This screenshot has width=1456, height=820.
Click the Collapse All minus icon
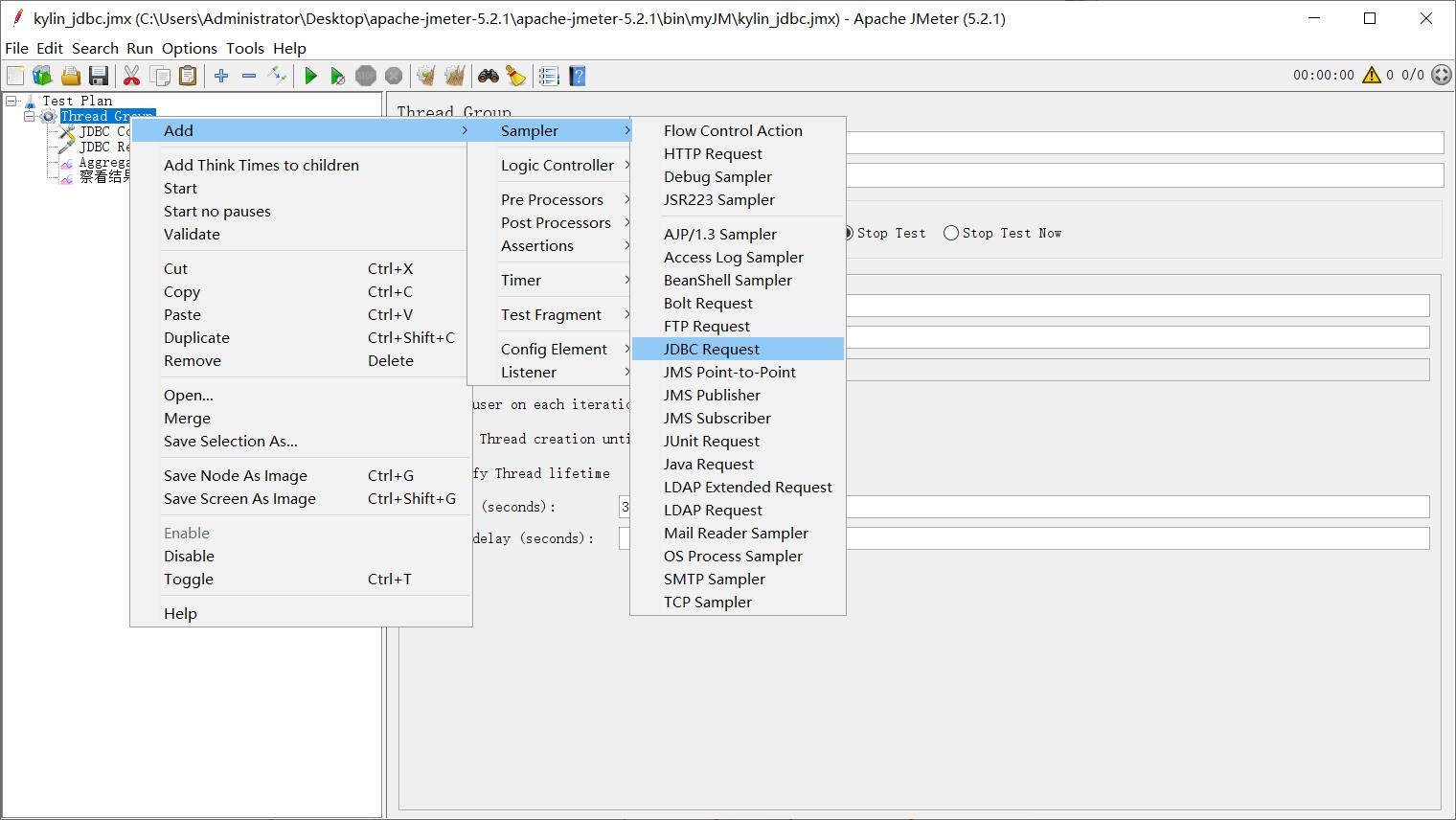(249, 76)
